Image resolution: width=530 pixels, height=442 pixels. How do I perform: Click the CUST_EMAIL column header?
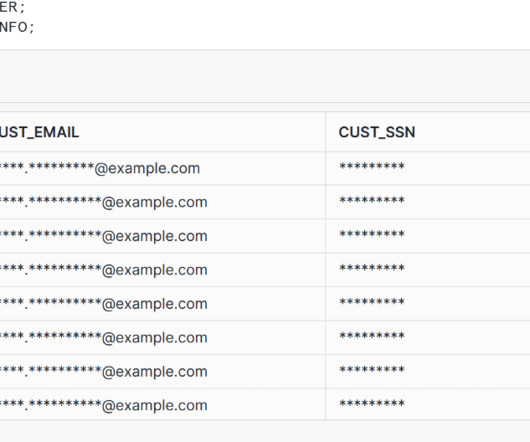click(40, 132)
